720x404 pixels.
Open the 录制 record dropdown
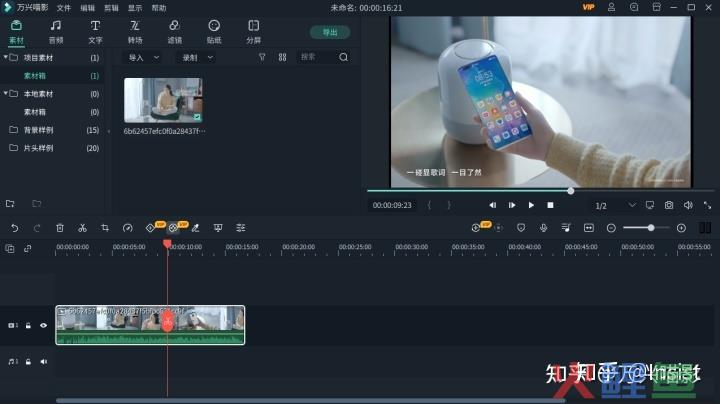tap(197, 57)
